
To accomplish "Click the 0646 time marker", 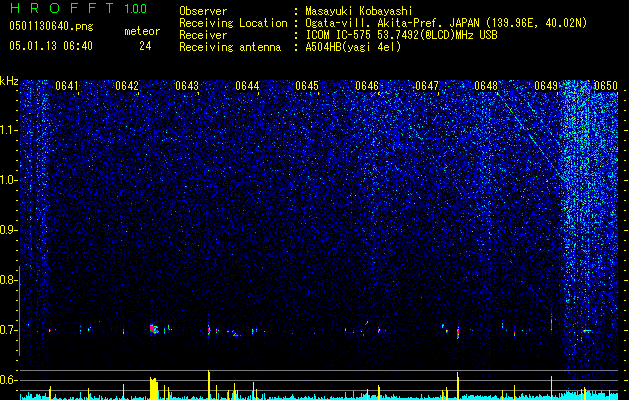I will pos(367,86).
